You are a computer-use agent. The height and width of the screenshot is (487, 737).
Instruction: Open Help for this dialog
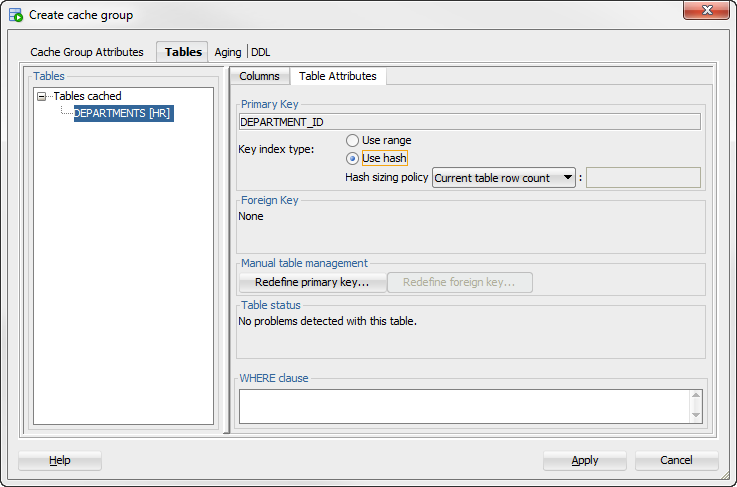60,460
